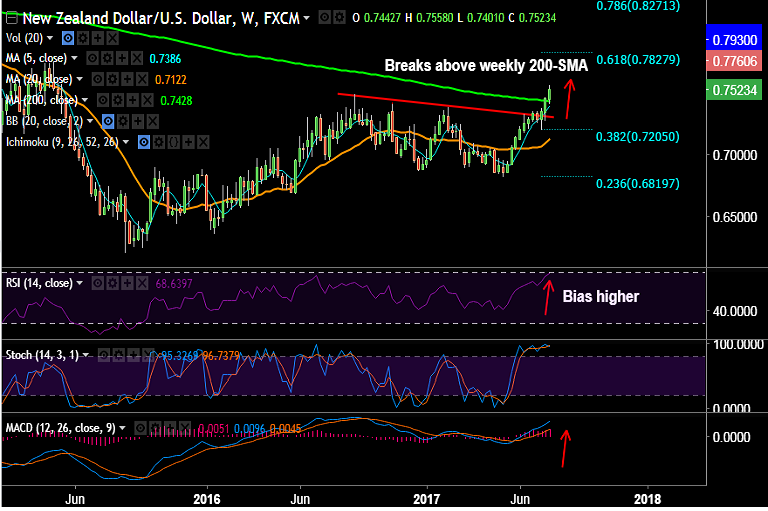Remove Ichimoku indicator with X
768x511 pixels.
[x=203, y=143]
